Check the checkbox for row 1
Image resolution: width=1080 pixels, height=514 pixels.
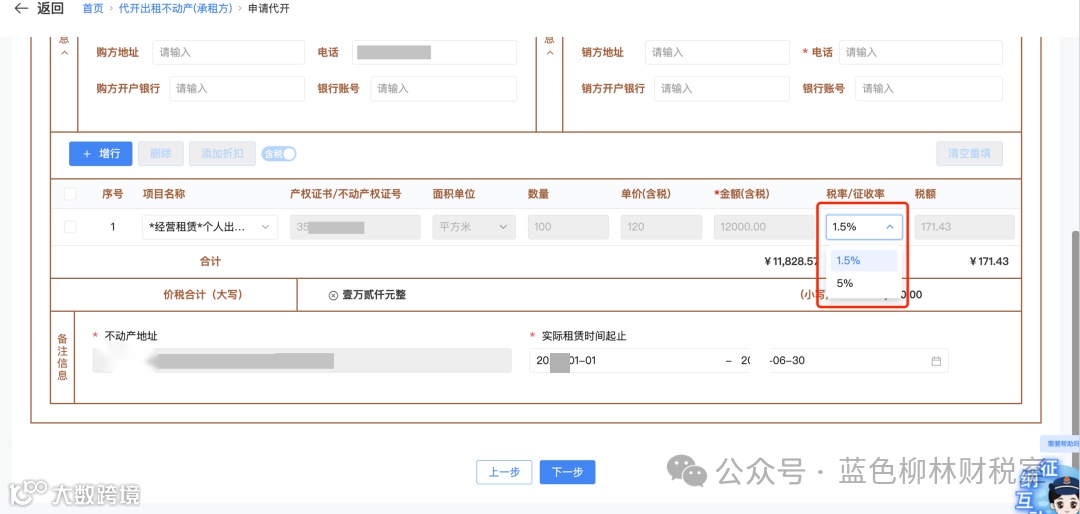click(x=70, y=227)
